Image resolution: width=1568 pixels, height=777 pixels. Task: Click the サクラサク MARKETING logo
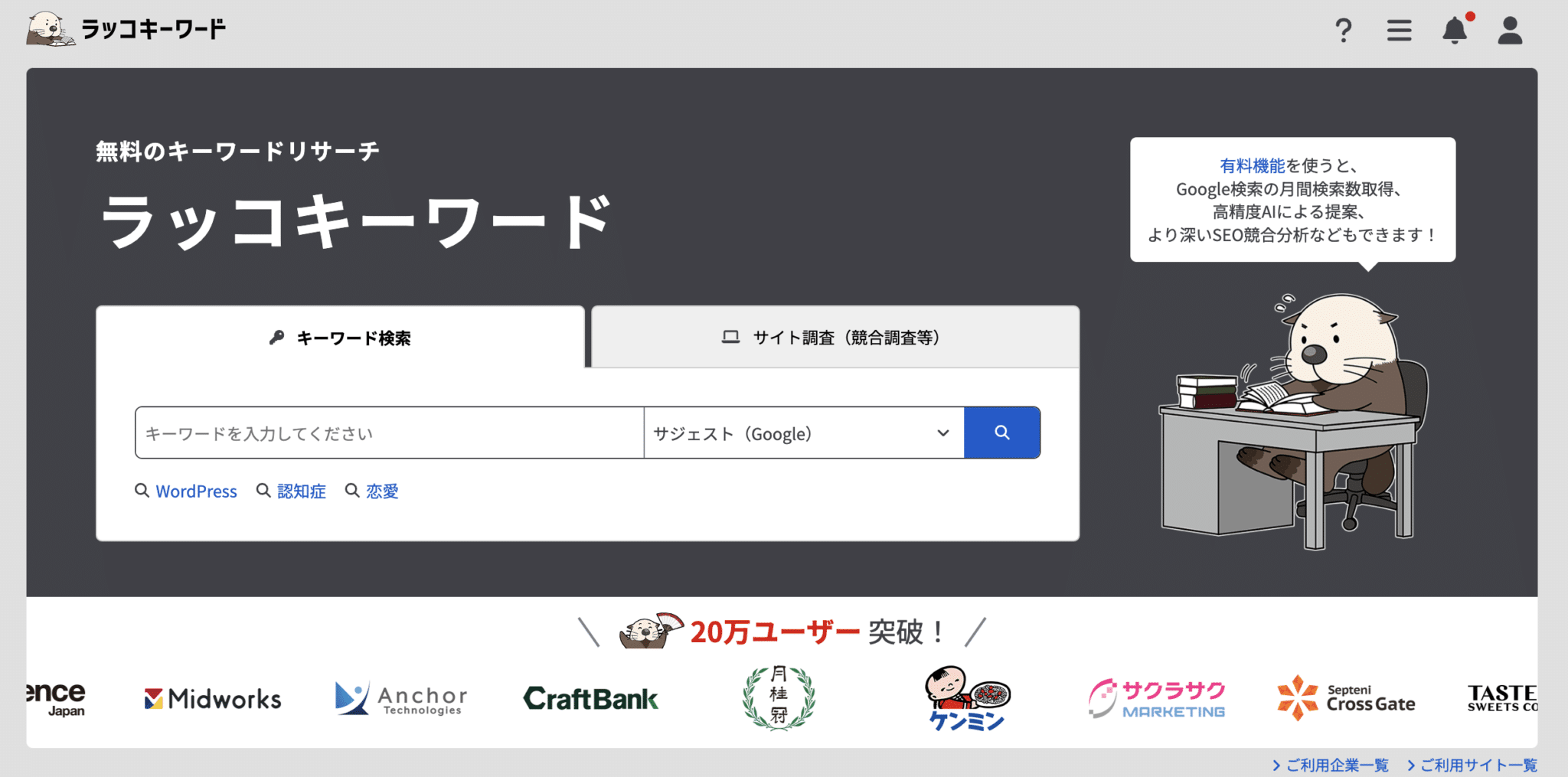(x=1156, y=697)
